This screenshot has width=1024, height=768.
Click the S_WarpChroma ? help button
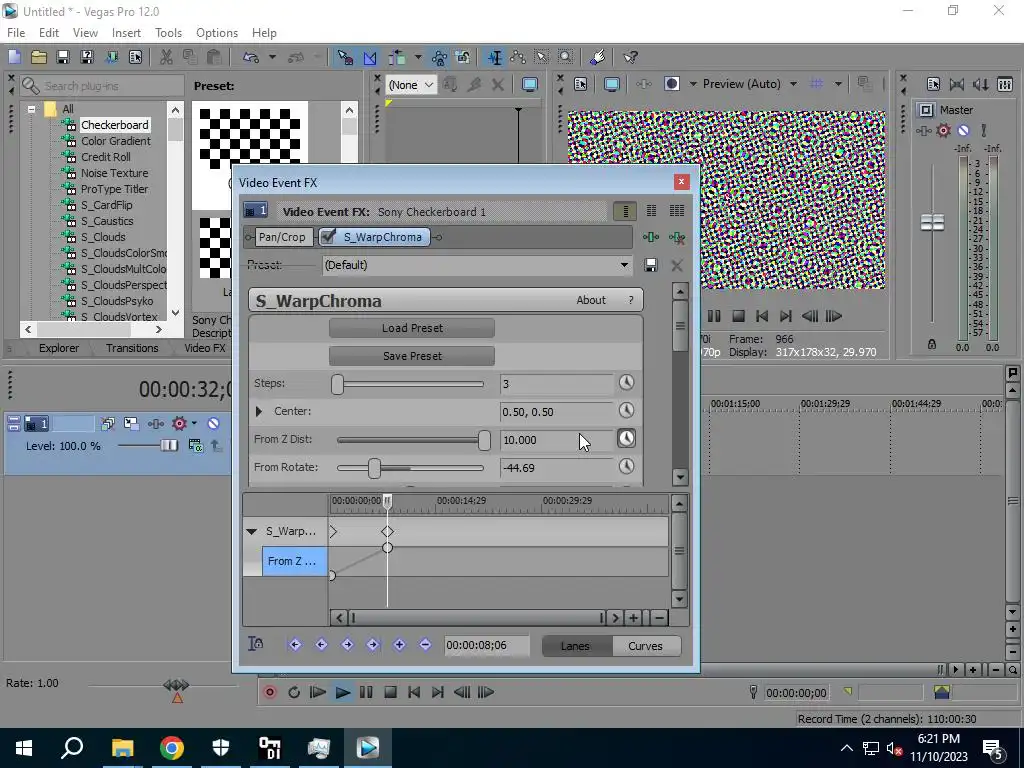point(631,300)
